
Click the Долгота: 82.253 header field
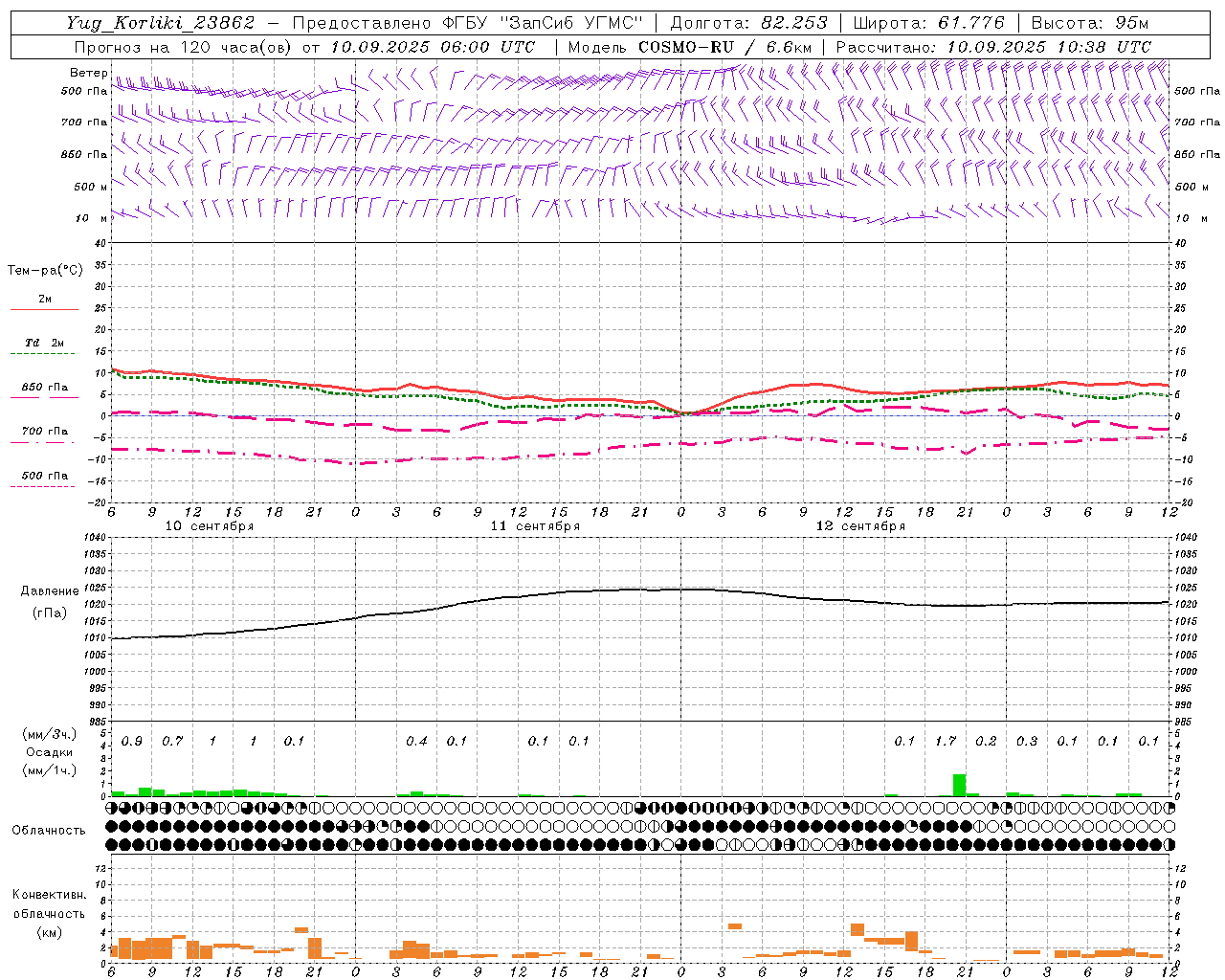click(x=749, y=23)
